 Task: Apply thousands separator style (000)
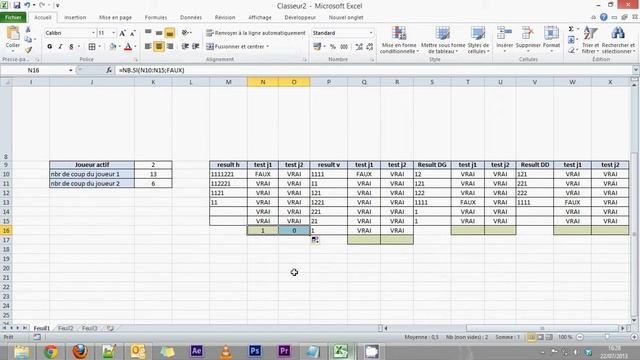(344, 47)
